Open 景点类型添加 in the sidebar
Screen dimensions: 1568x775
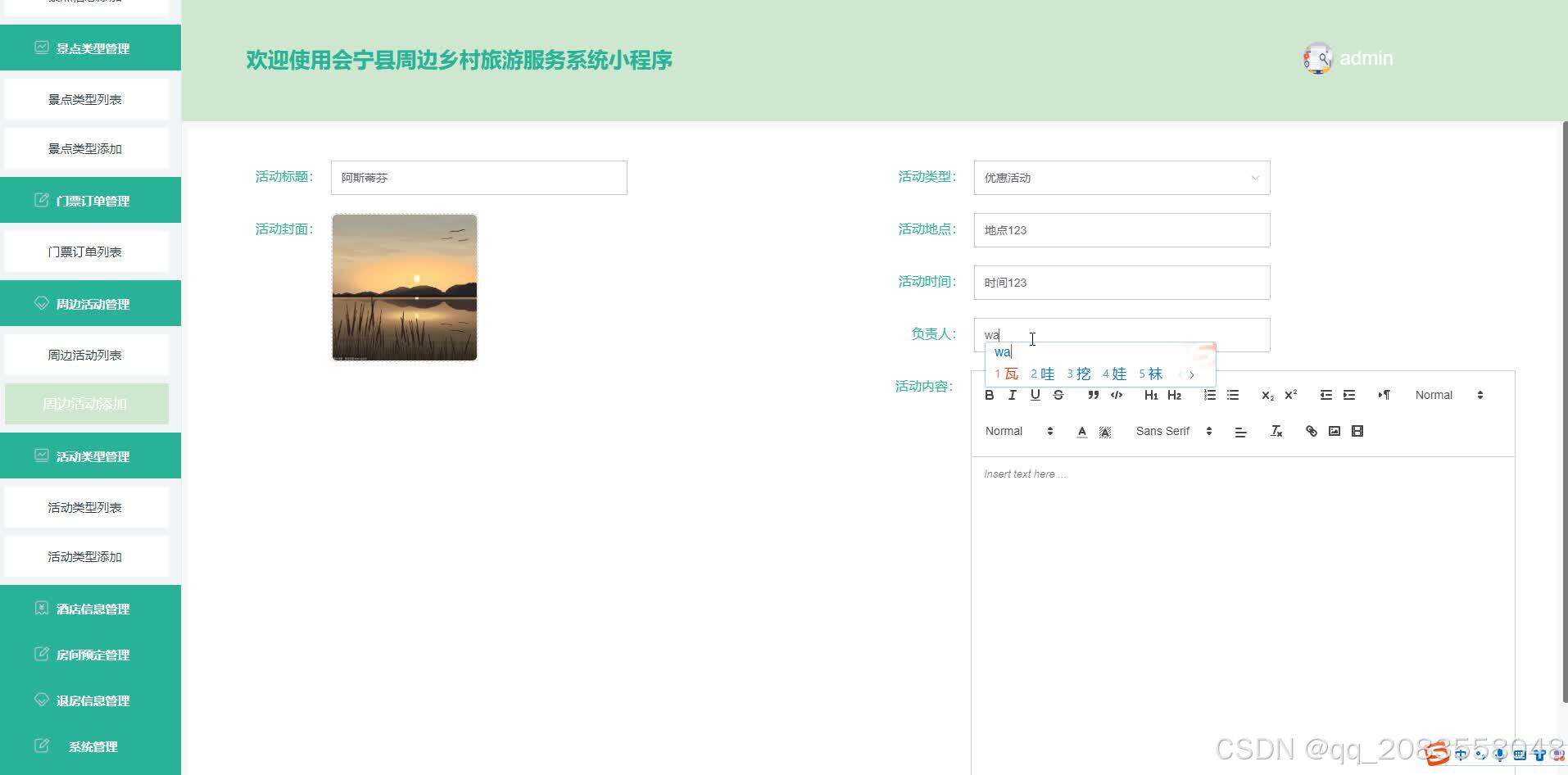[x=86, y=148]
